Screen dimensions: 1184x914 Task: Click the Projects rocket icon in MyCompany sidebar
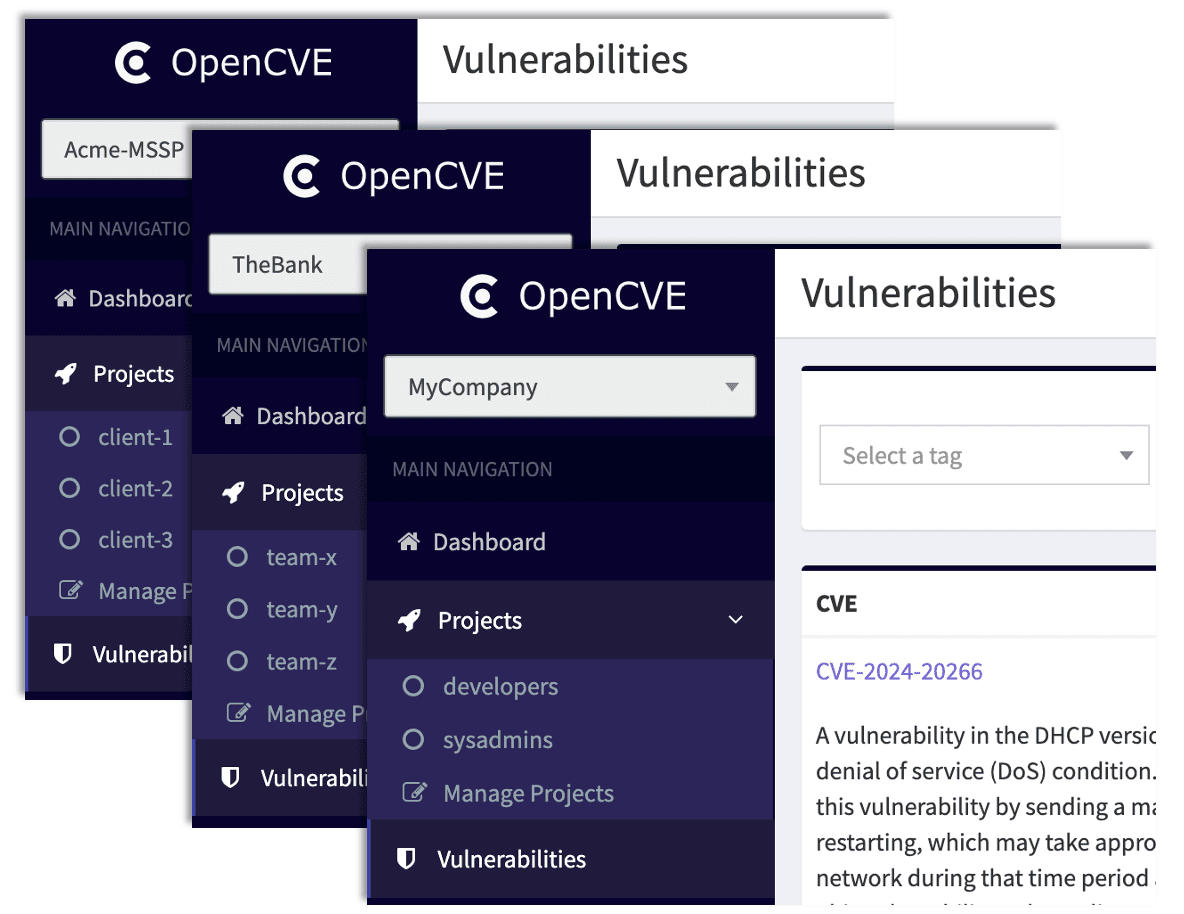click(410, 620)
